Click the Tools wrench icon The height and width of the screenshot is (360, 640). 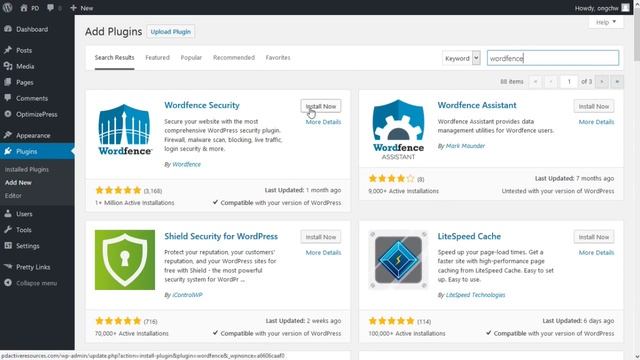8,230
